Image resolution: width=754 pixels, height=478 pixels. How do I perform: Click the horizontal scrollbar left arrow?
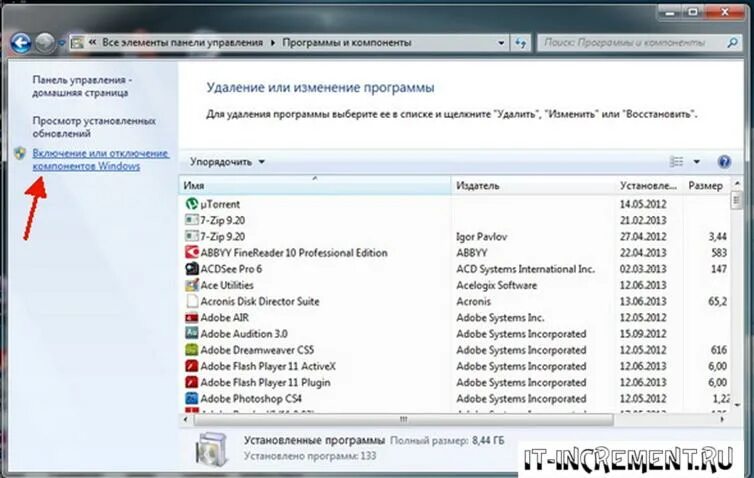click(x=186, y=420)
